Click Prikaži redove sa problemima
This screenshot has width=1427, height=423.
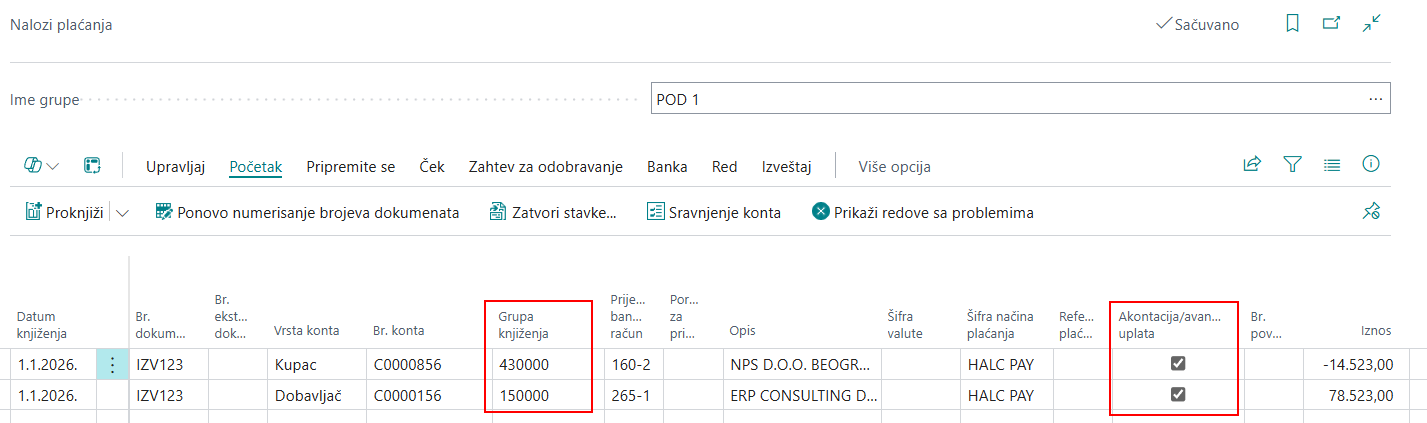pyautogui.click(x=923, y=212)
